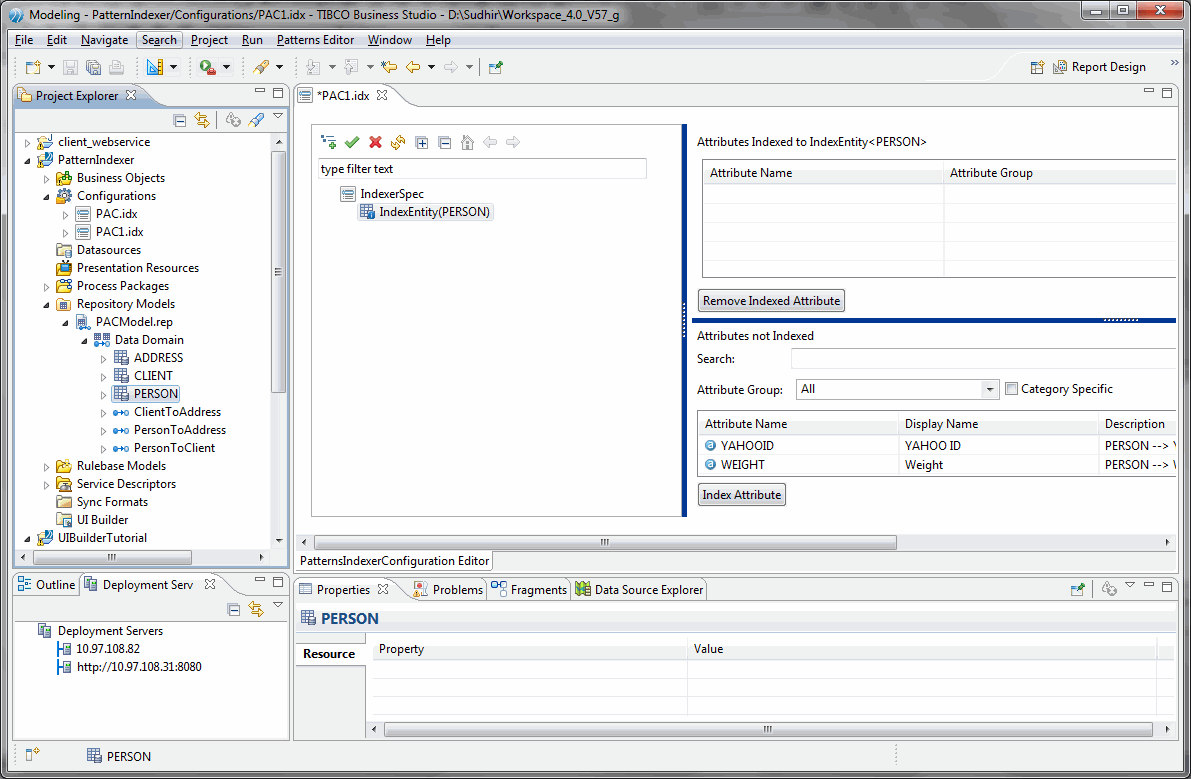1191x779 pixels.
Task: Click the Project Explorer vertical scrollbar
Action: 279,271
